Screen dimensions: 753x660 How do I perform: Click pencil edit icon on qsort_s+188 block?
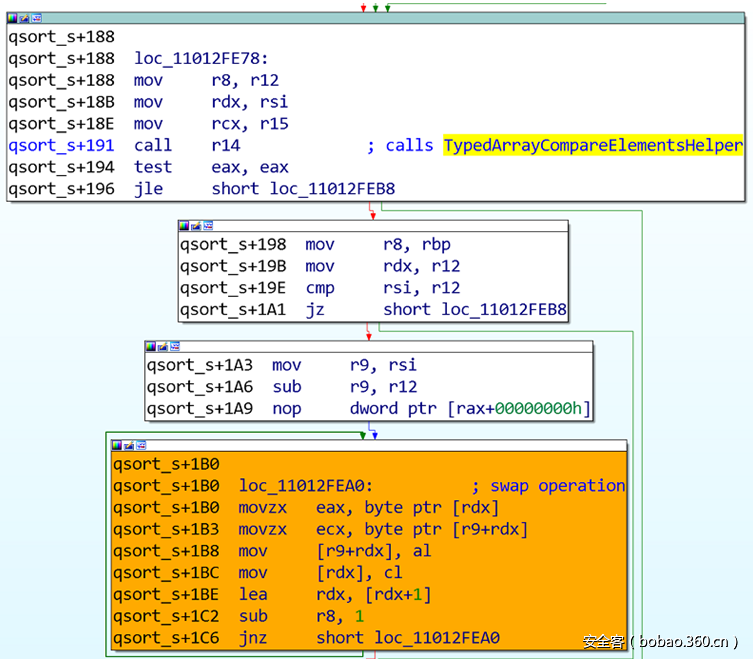[24, 18]
